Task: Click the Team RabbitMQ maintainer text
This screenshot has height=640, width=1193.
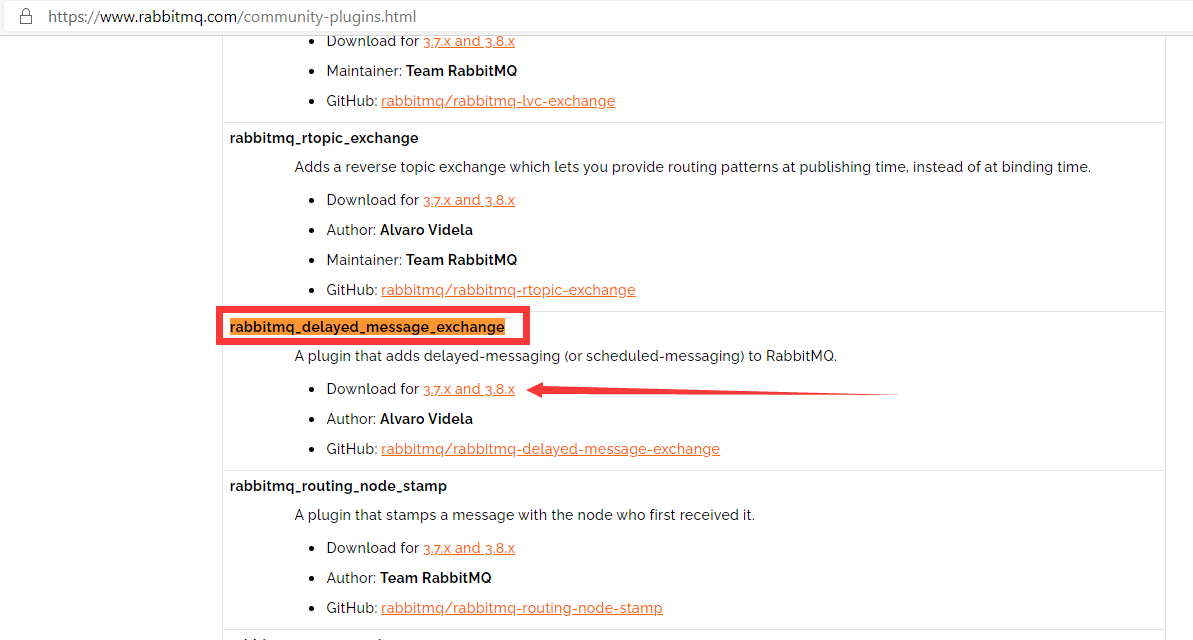Action: 461,259
